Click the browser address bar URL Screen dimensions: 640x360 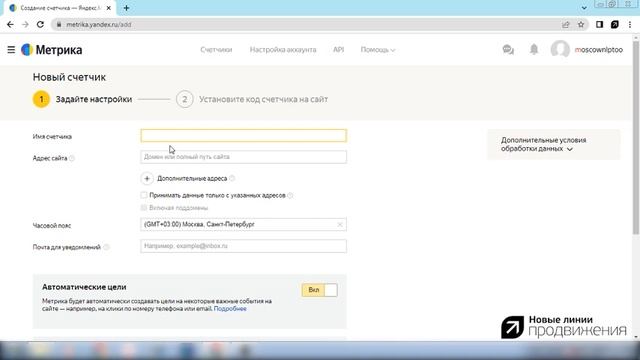[x=99, y=24]
